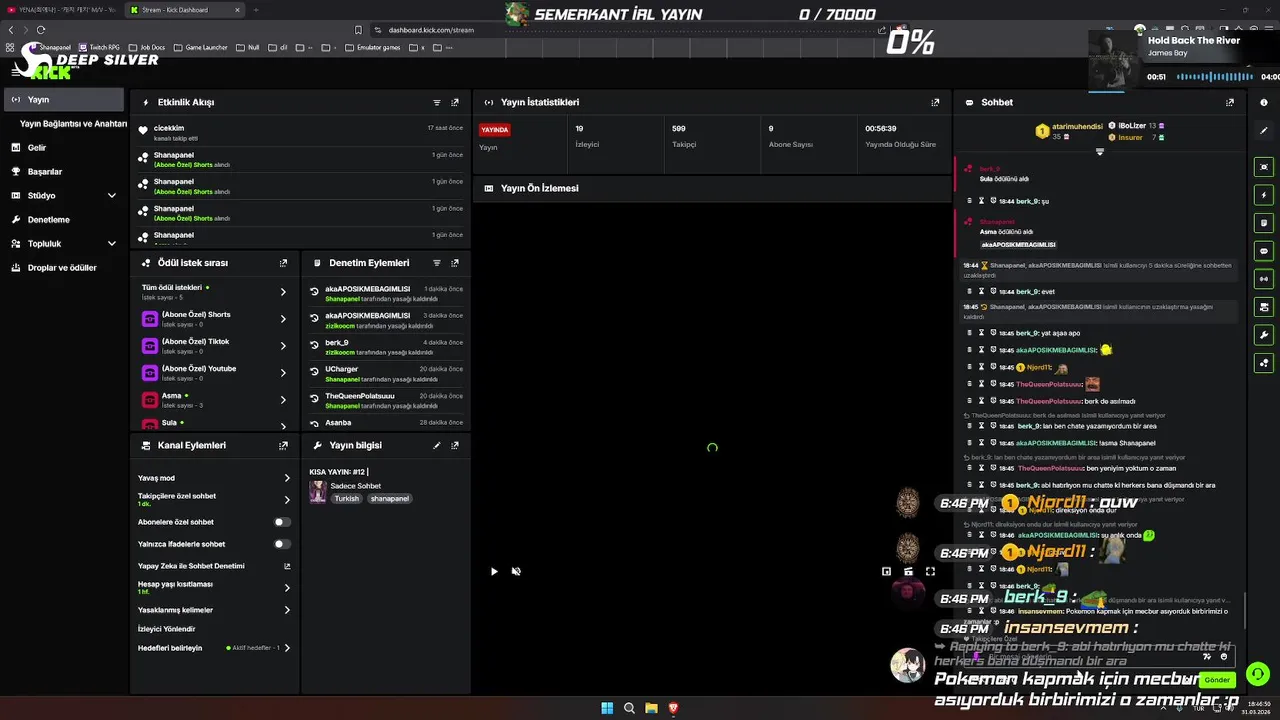Pop out the Denetim Eylemleri panel
This screenshot has height=720, width=1280.
pos(455,263)
